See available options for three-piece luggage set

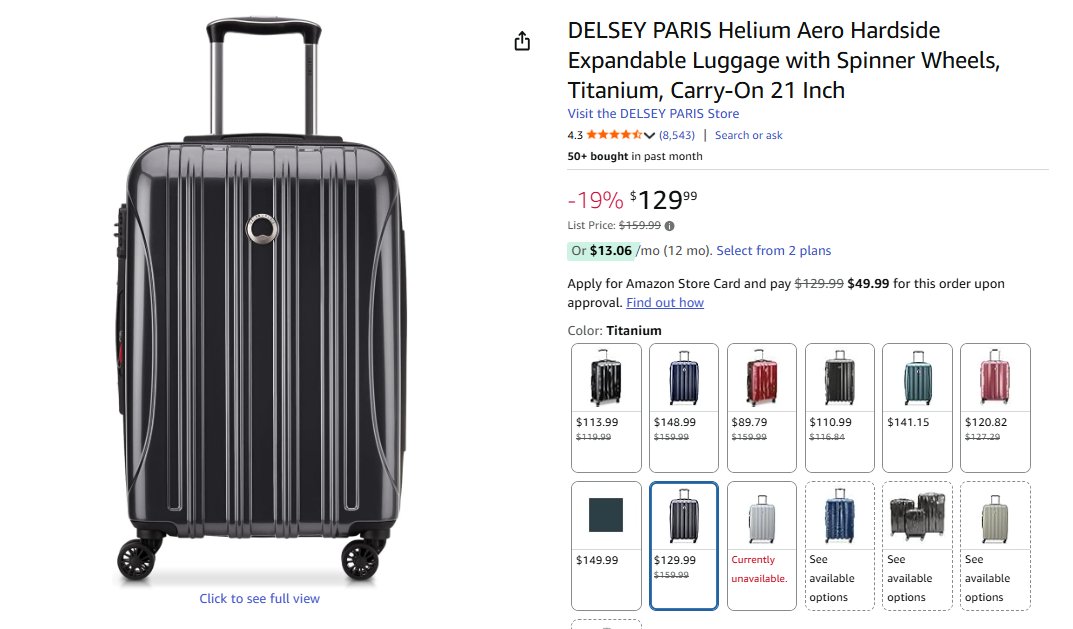point(917,545)
